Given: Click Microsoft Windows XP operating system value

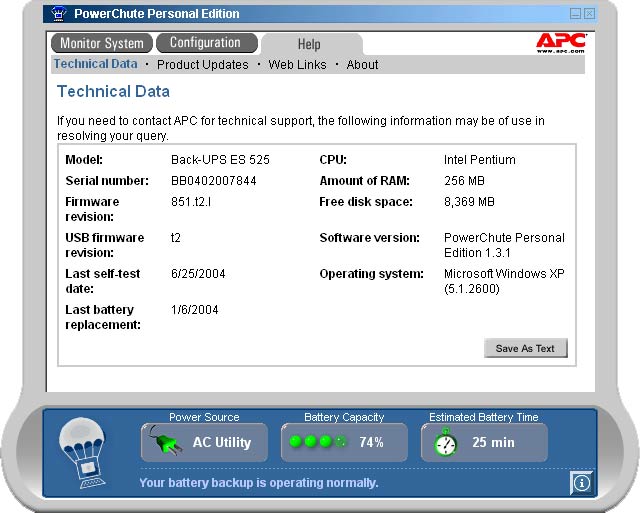Looking at the screenshot, I should click(x=504, y=281).
